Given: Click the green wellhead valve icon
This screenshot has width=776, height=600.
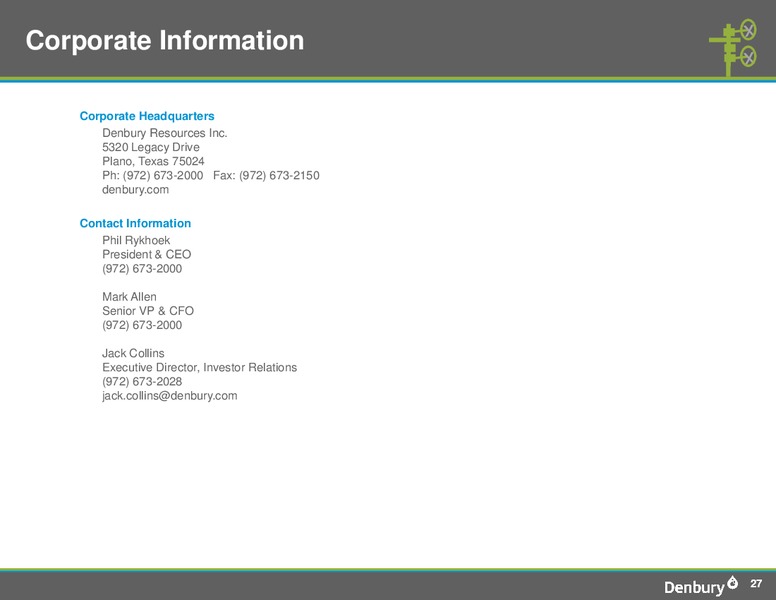Looking at the screenshot, I should click(x=733, y=48).
